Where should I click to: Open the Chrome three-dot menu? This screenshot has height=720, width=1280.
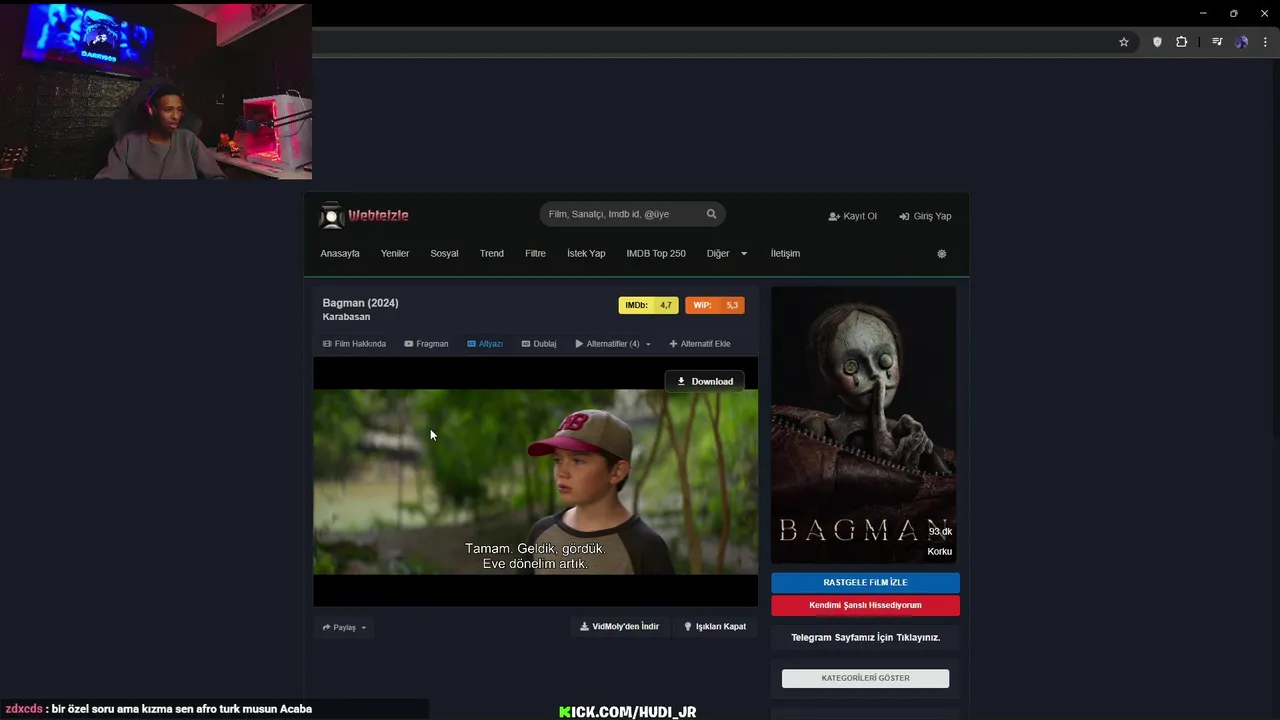click(x=1265, y=42)
